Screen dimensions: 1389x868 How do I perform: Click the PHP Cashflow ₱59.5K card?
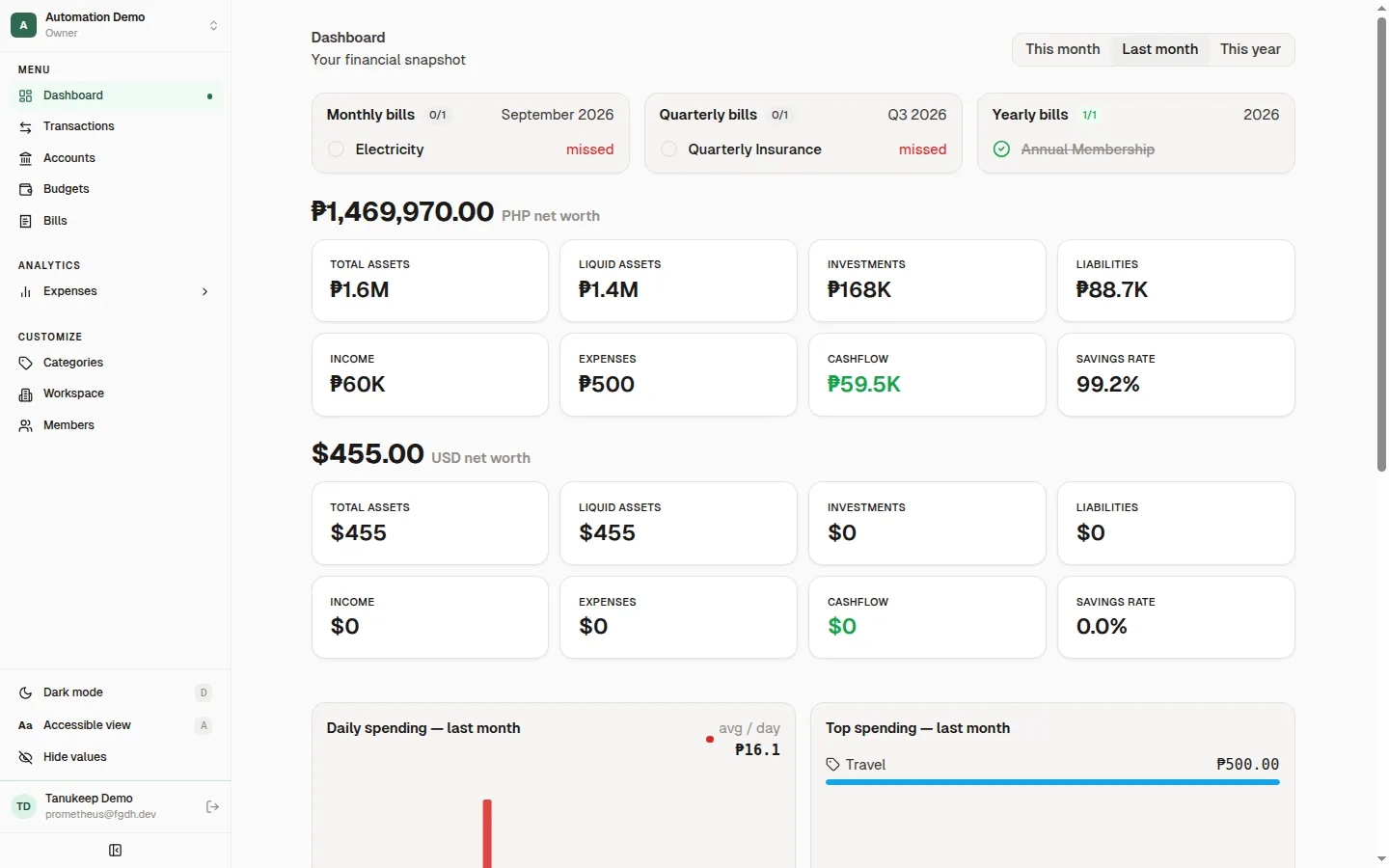[927, 375]
